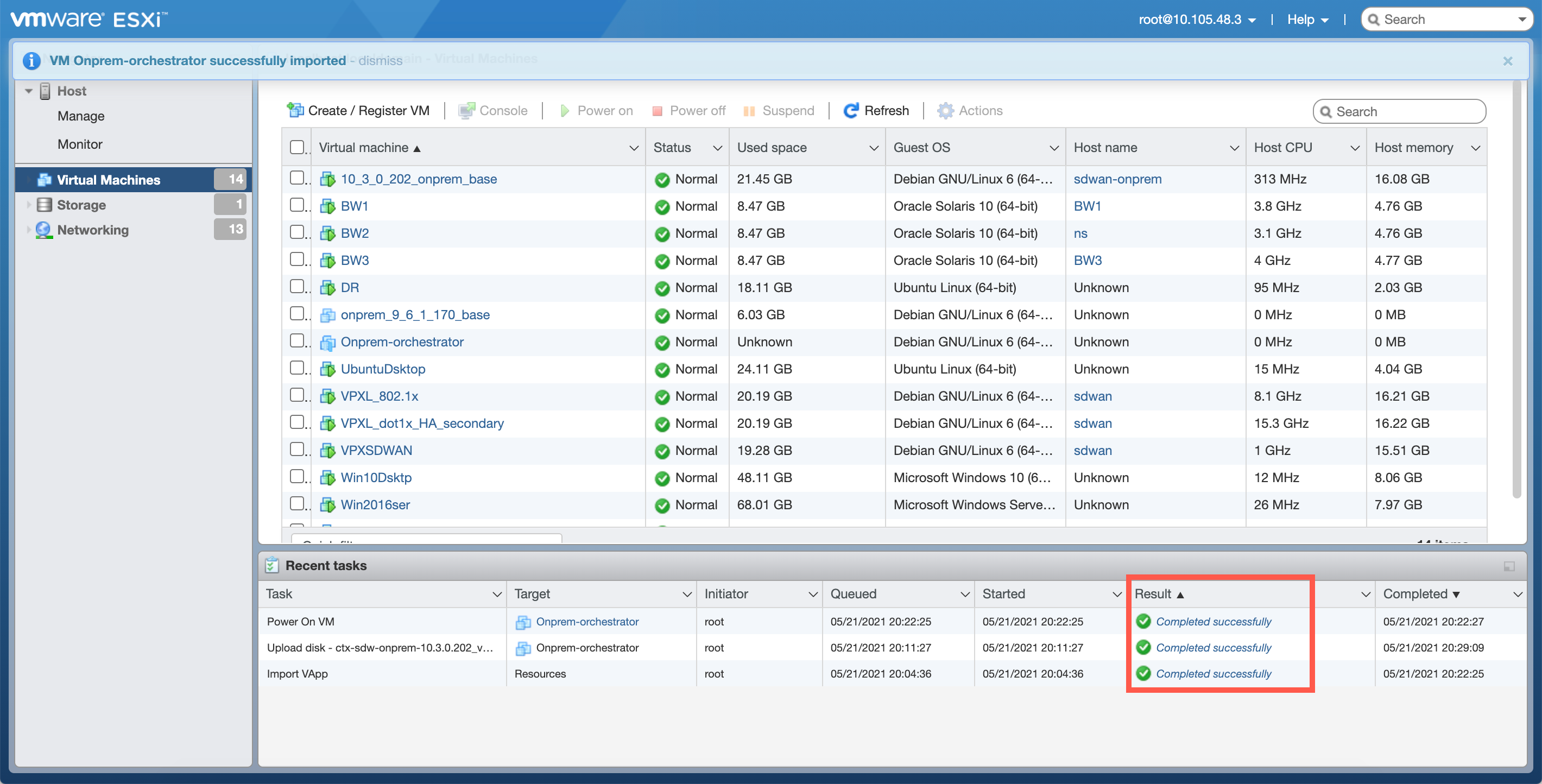Focus the global Search box in the header
The width and height of the screenshot is (1542, 784).
[x=1446, y=19]
